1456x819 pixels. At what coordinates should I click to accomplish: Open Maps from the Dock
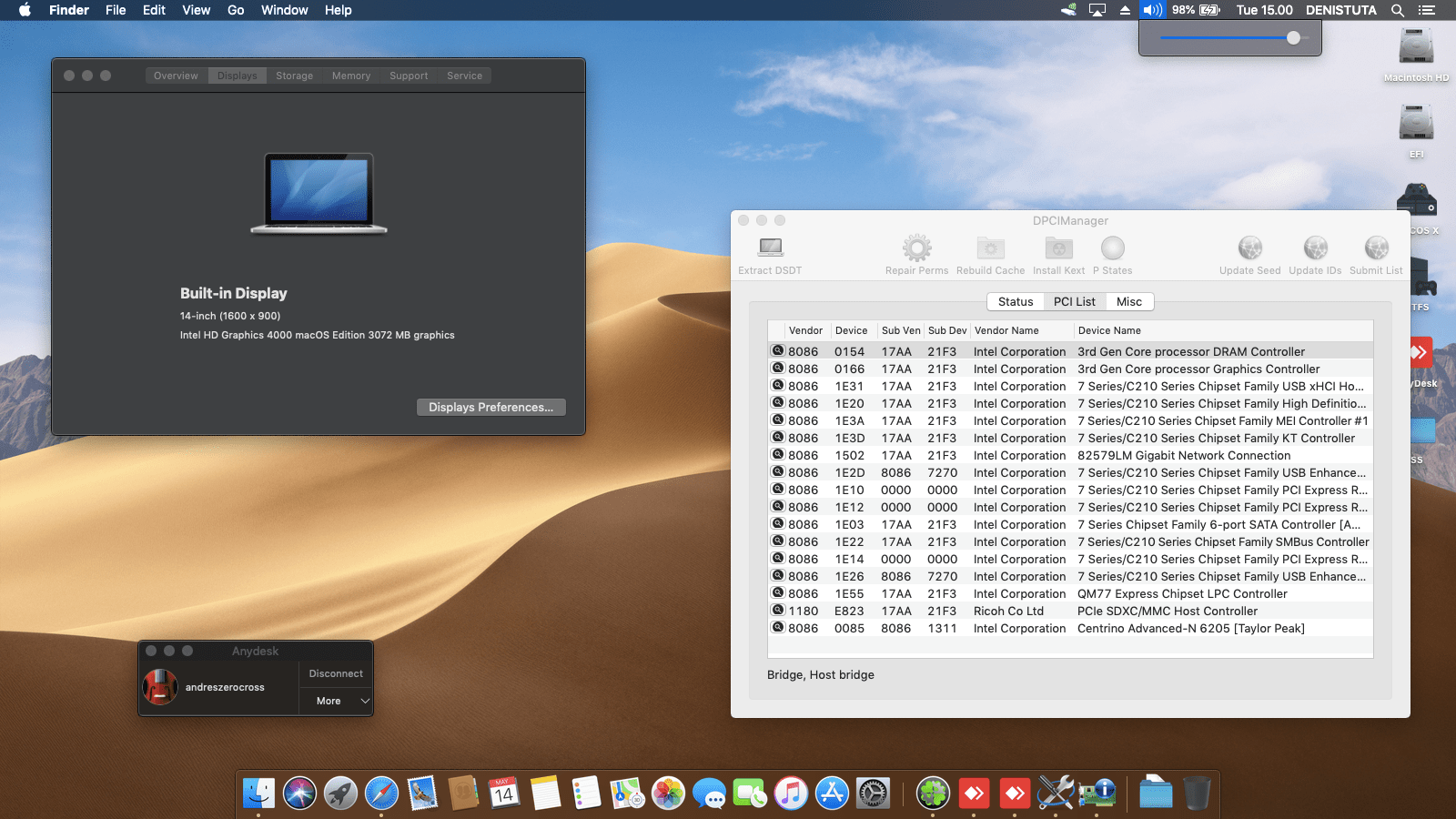click(627, 794)
